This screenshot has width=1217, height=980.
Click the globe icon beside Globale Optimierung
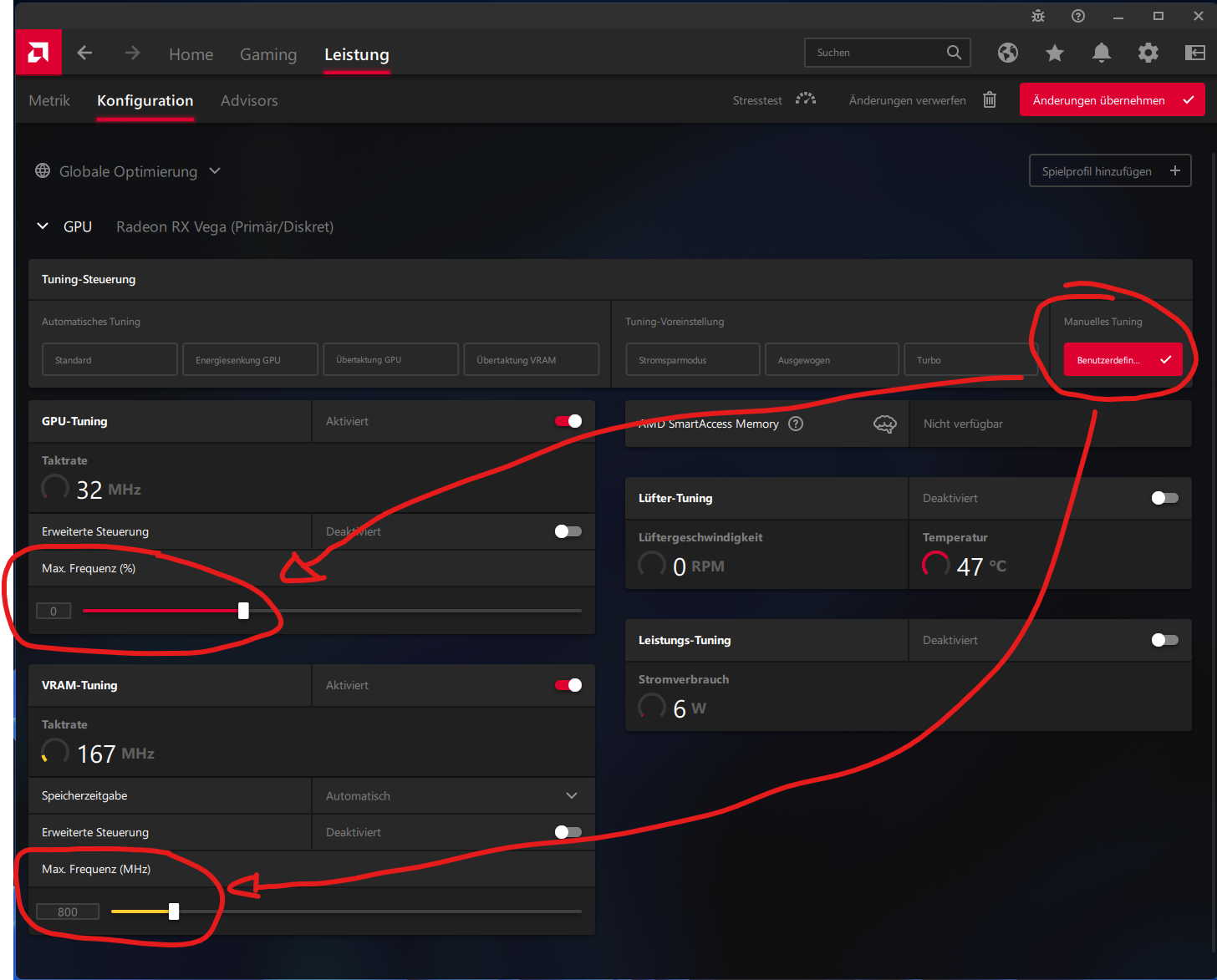[x=43, y=171]
